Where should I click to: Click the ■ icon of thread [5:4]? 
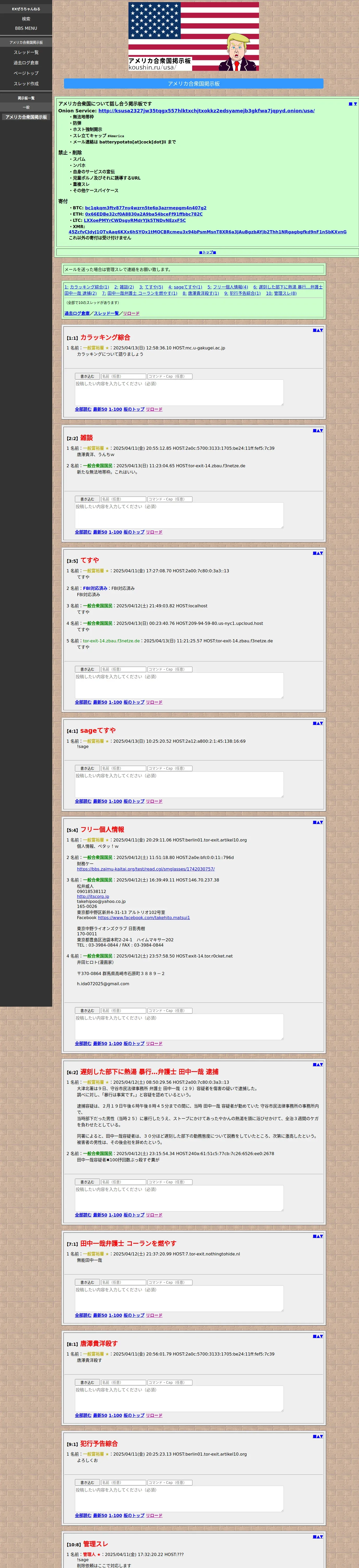[315, 822]
